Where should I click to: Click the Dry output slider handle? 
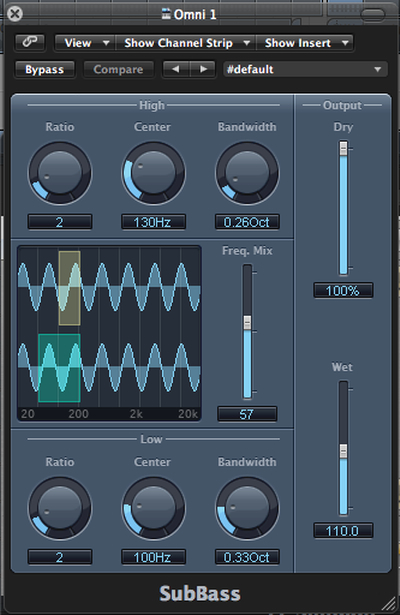[x=344, y=149]
